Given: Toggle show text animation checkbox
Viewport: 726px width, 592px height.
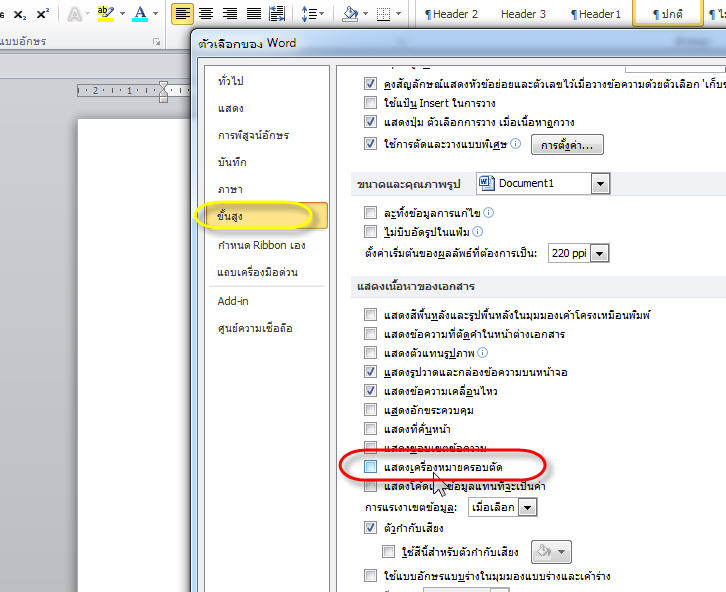Looking at the screenshot, I should (x=370, y=391).
